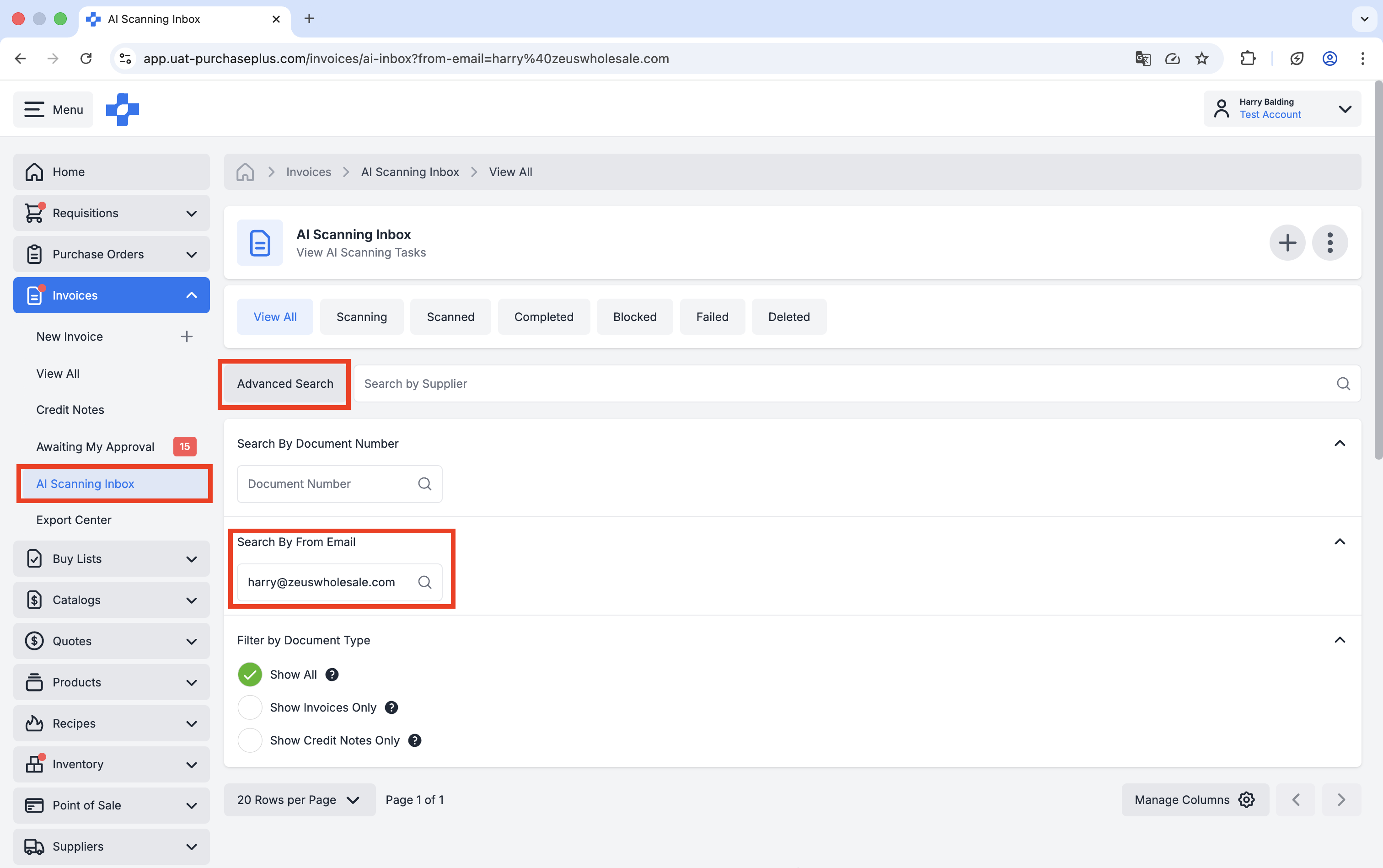Select the Show All radio option
1383x868 pixels.
(x=250, y=675)
